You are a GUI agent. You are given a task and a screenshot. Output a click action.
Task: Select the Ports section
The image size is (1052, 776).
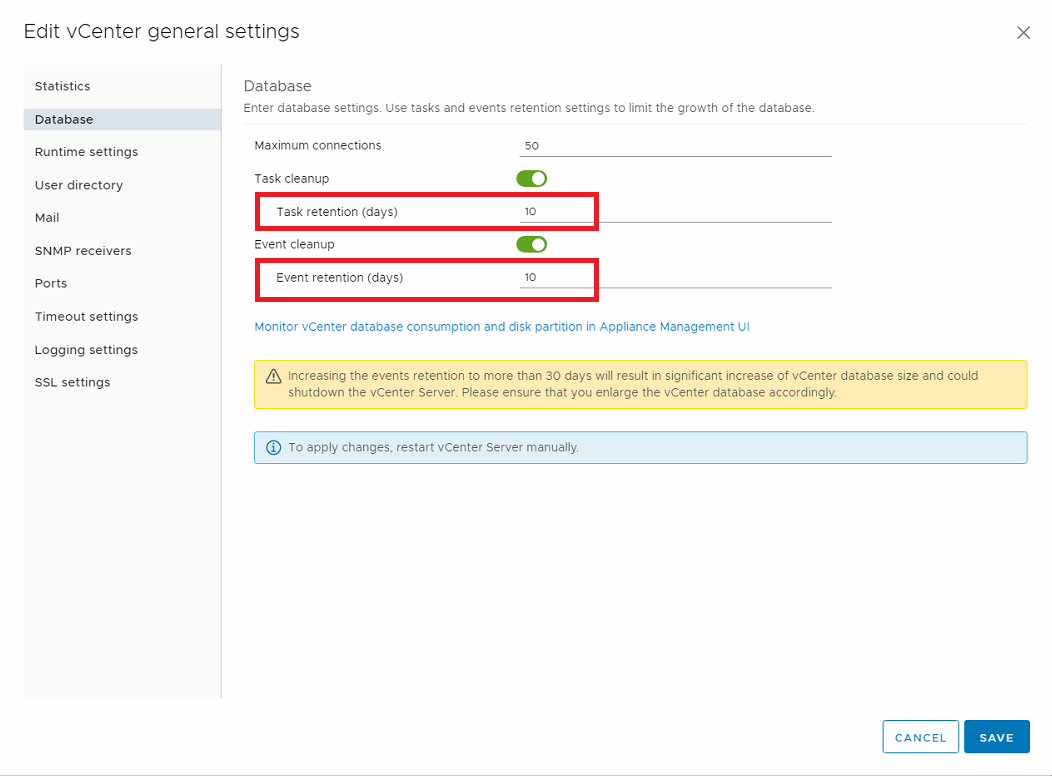point(51,283)
